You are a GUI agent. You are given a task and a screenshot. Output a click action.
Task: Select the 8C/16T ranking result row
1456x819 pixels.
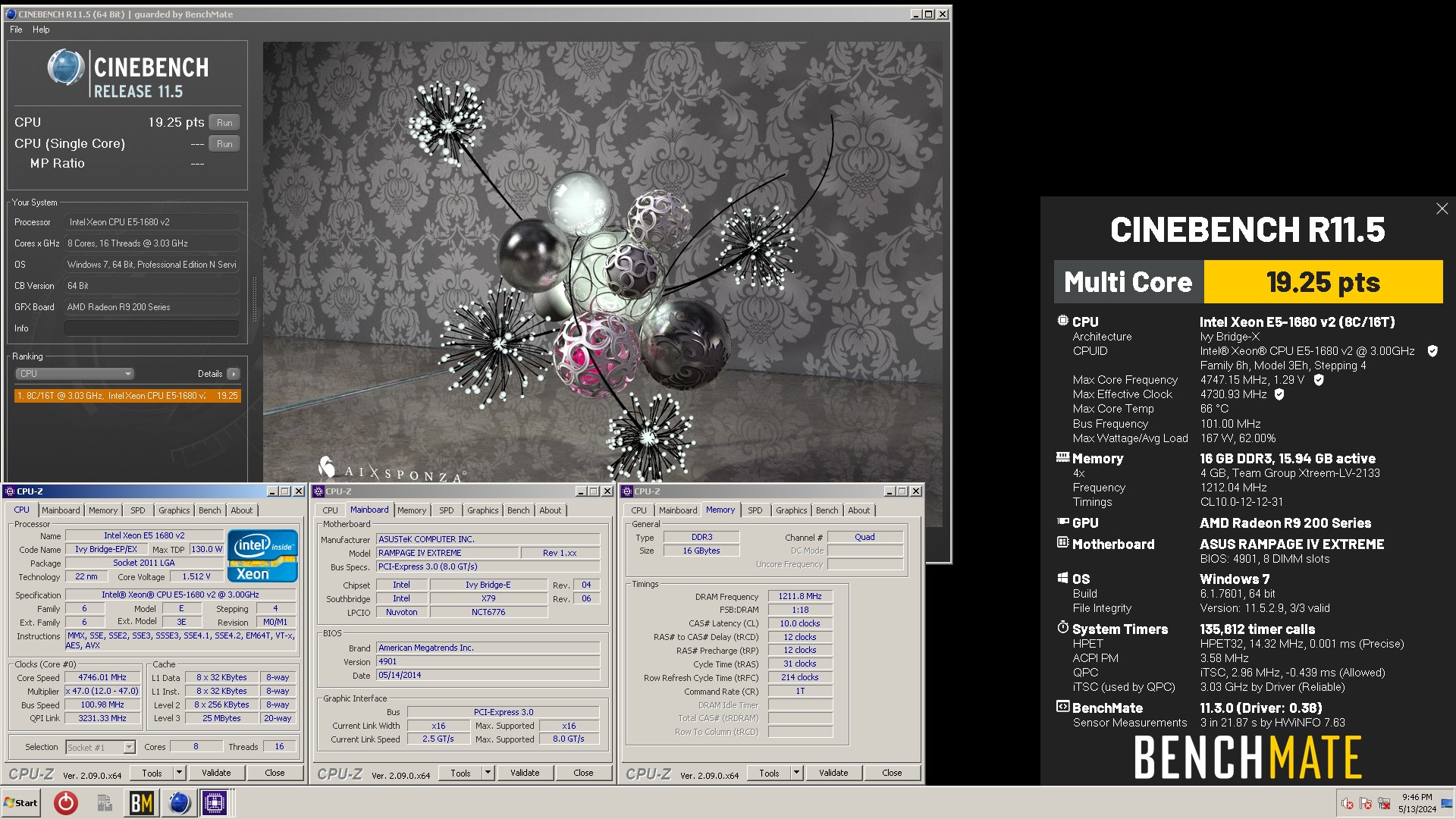[127, 396]
